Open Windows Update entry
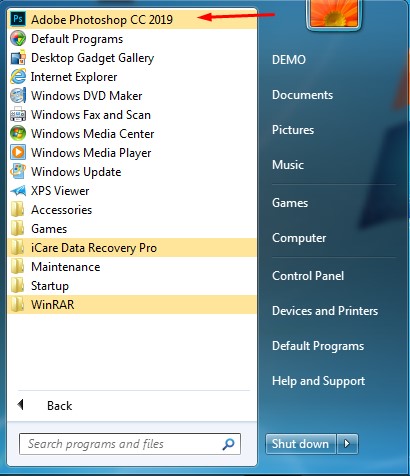 pos(132,172)
